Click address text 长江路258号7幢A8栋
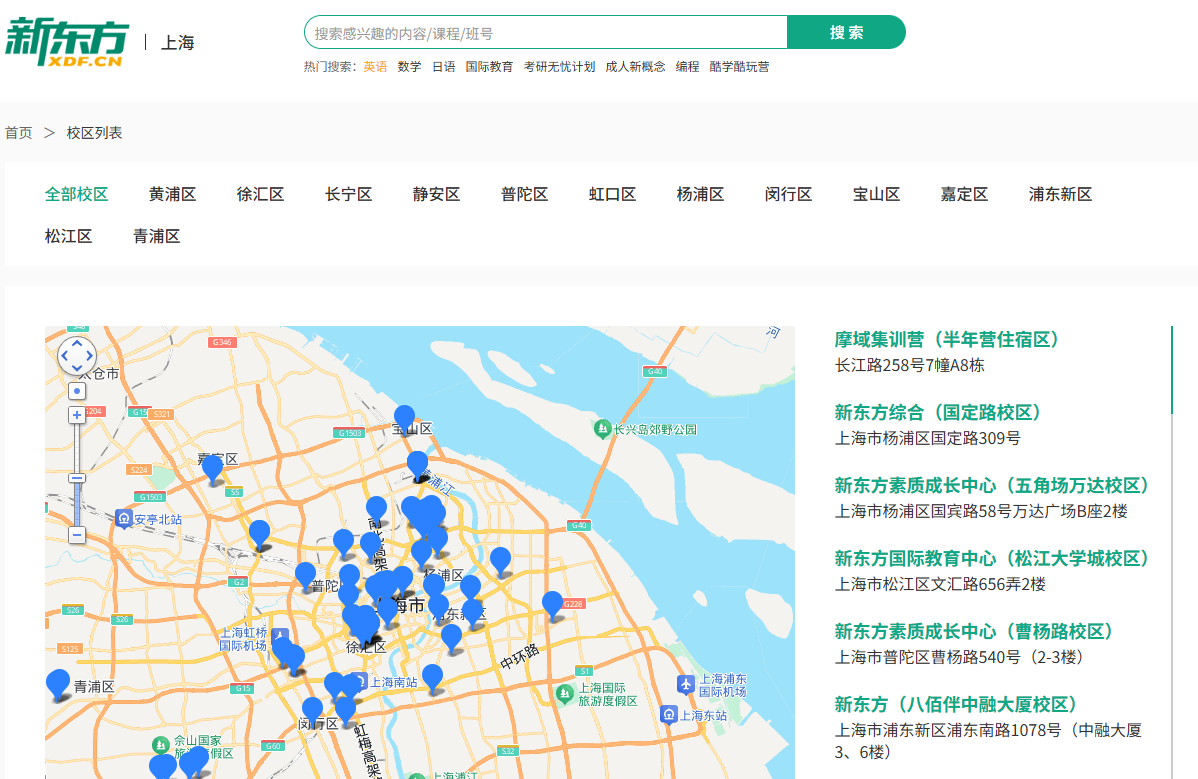Screen dimensions: 1198x779 click(909, 365)
